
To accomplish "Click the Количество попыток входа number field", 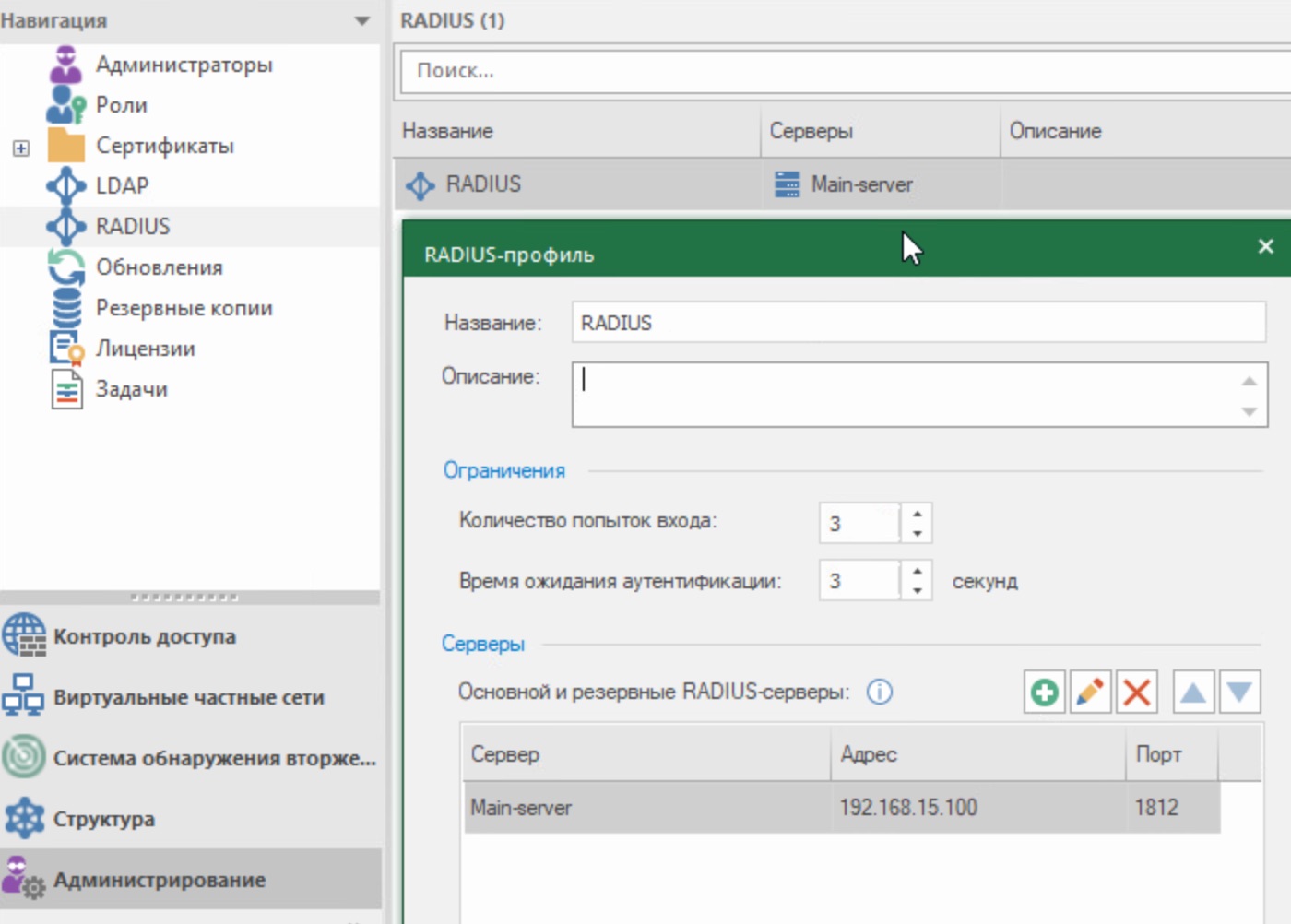I will tap(859, 524).
